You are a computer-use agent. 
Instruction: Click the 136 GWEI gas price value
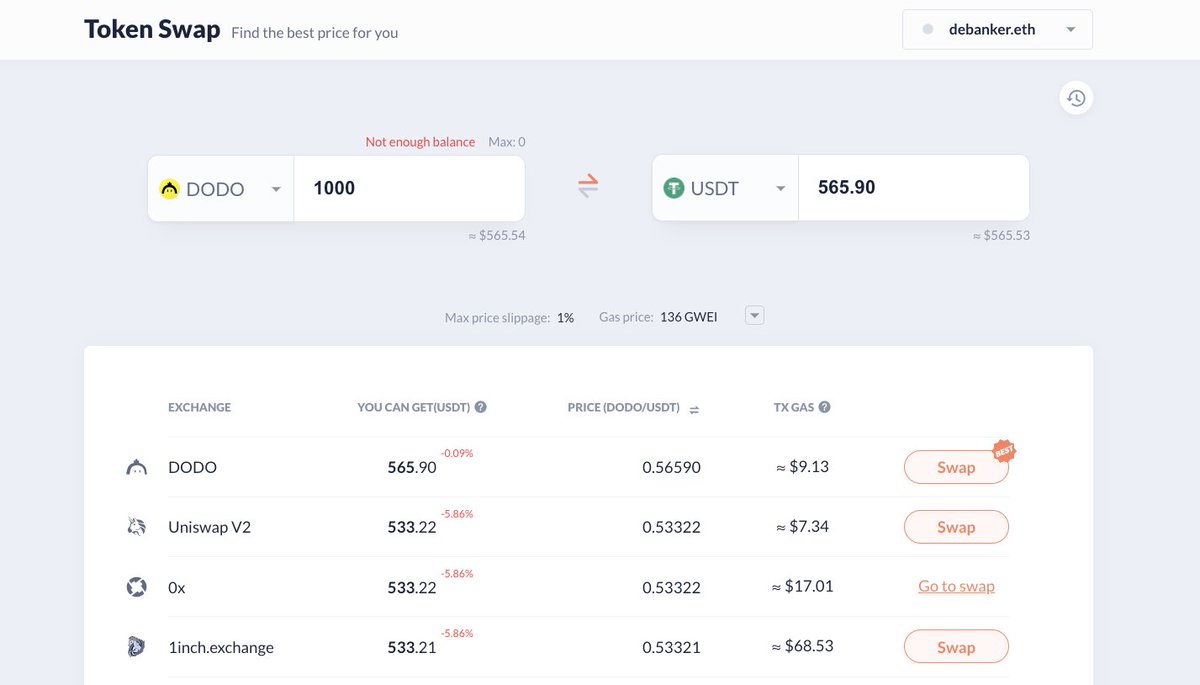coord(689,317)
